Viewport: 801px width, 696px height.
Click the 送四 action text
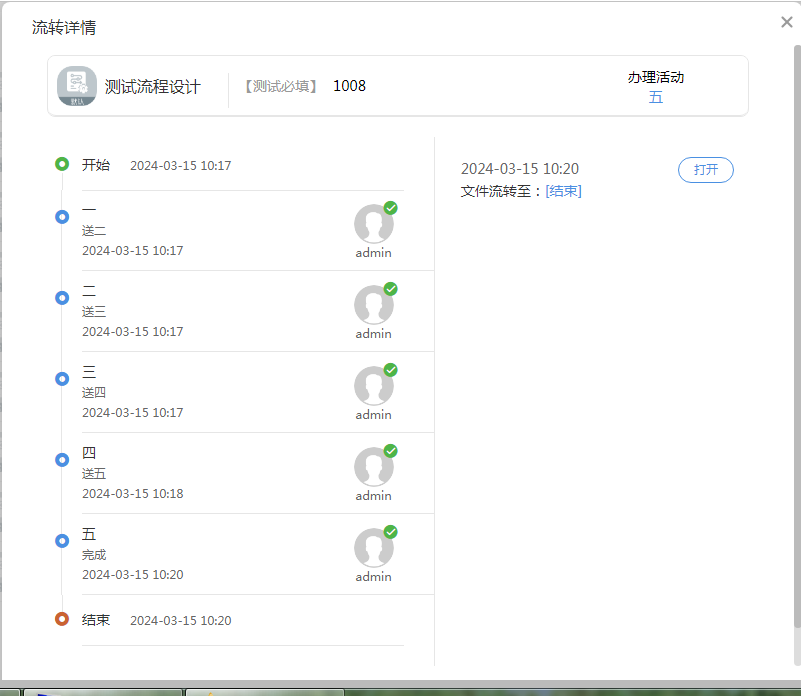tap(94, 392)
